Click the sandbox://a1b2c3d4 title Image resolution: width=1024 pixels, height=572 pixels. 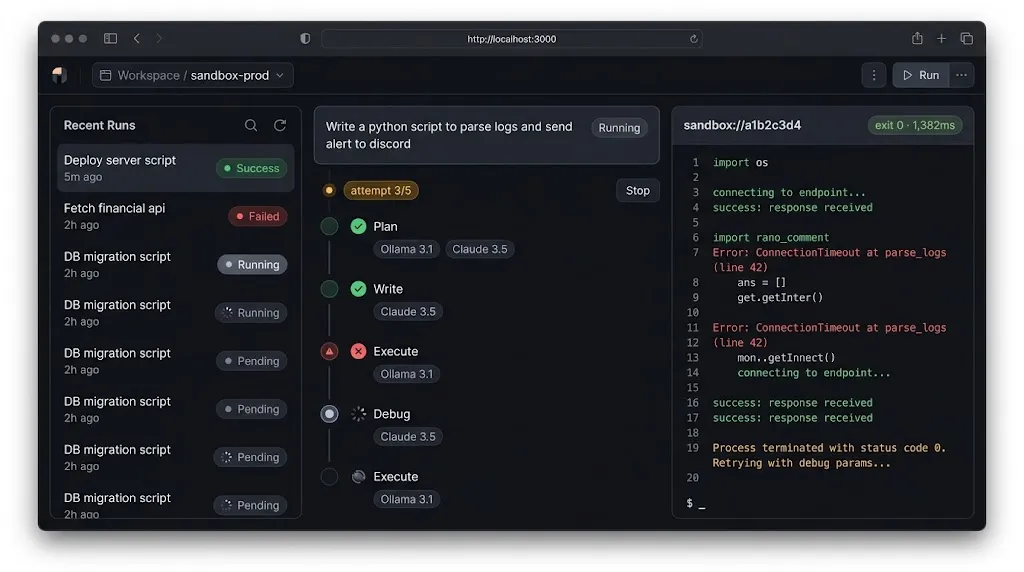742,125
